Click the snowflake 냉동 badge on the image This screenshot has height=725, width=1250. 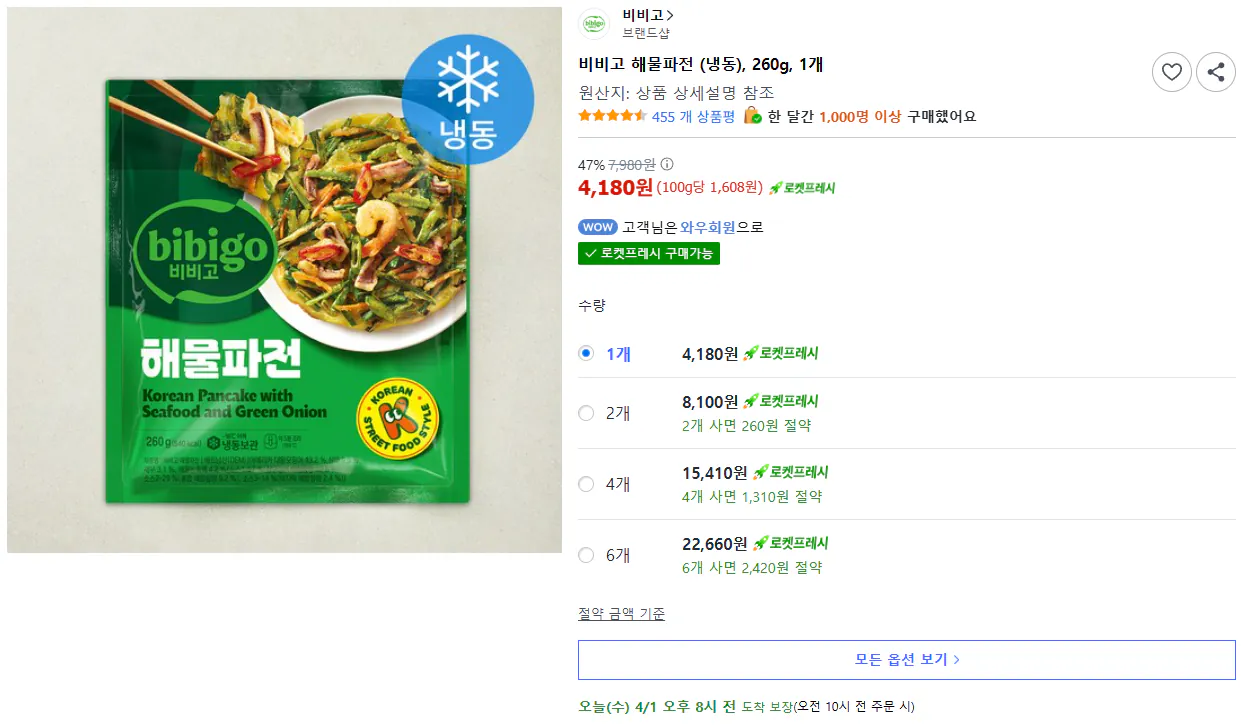[x=468, y=98]
